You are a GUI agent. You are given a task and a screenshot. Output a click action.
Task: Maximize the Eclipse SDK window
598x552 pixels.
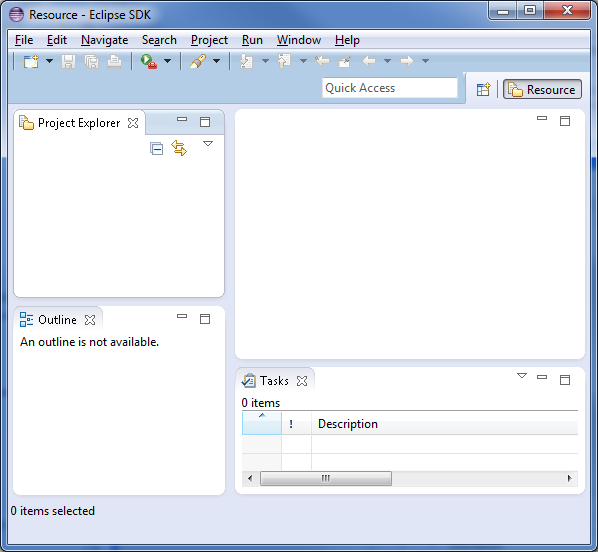tap(530, 11)
